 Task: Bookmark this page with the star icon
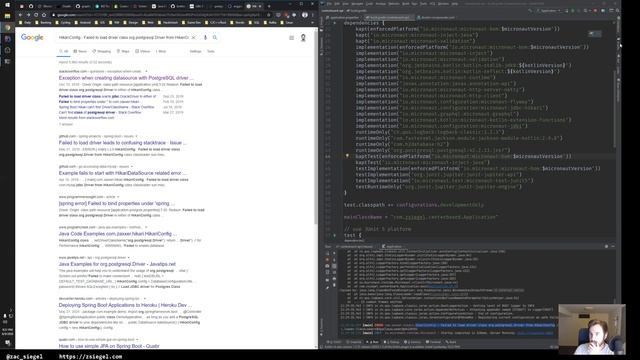[269, 15]
